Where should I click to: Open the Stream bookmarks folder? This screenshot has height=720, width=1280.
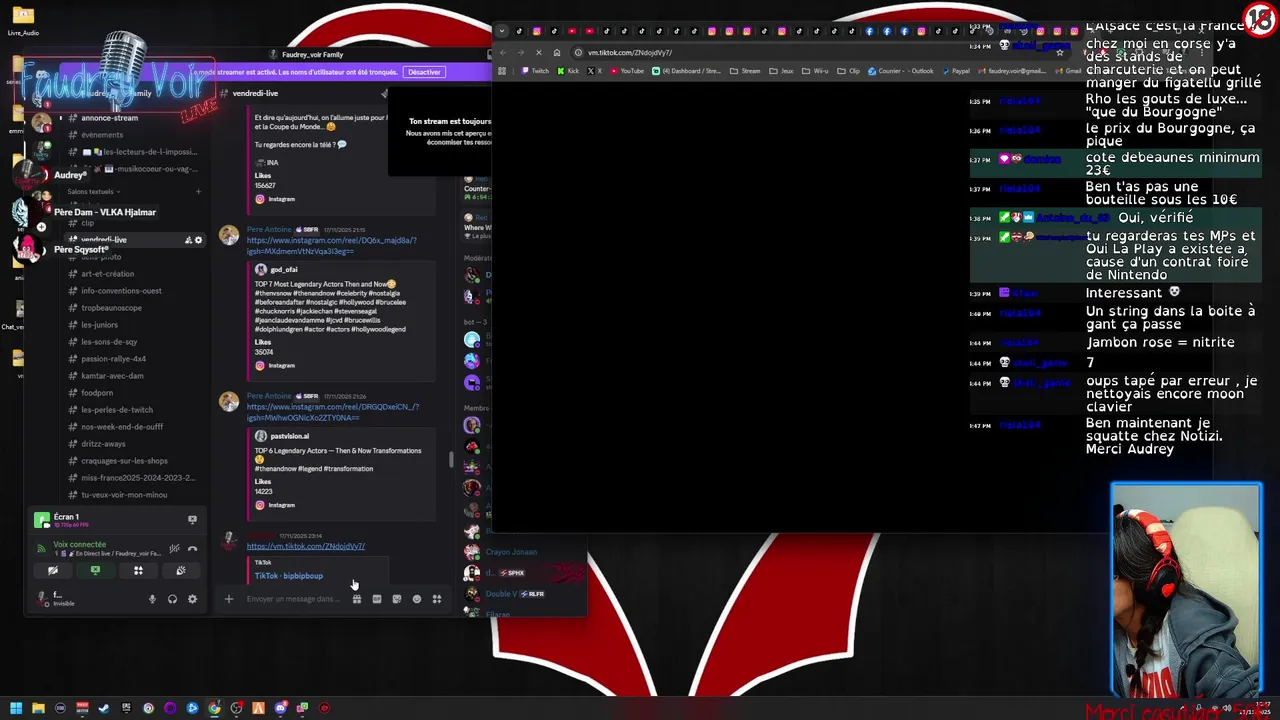745,71
